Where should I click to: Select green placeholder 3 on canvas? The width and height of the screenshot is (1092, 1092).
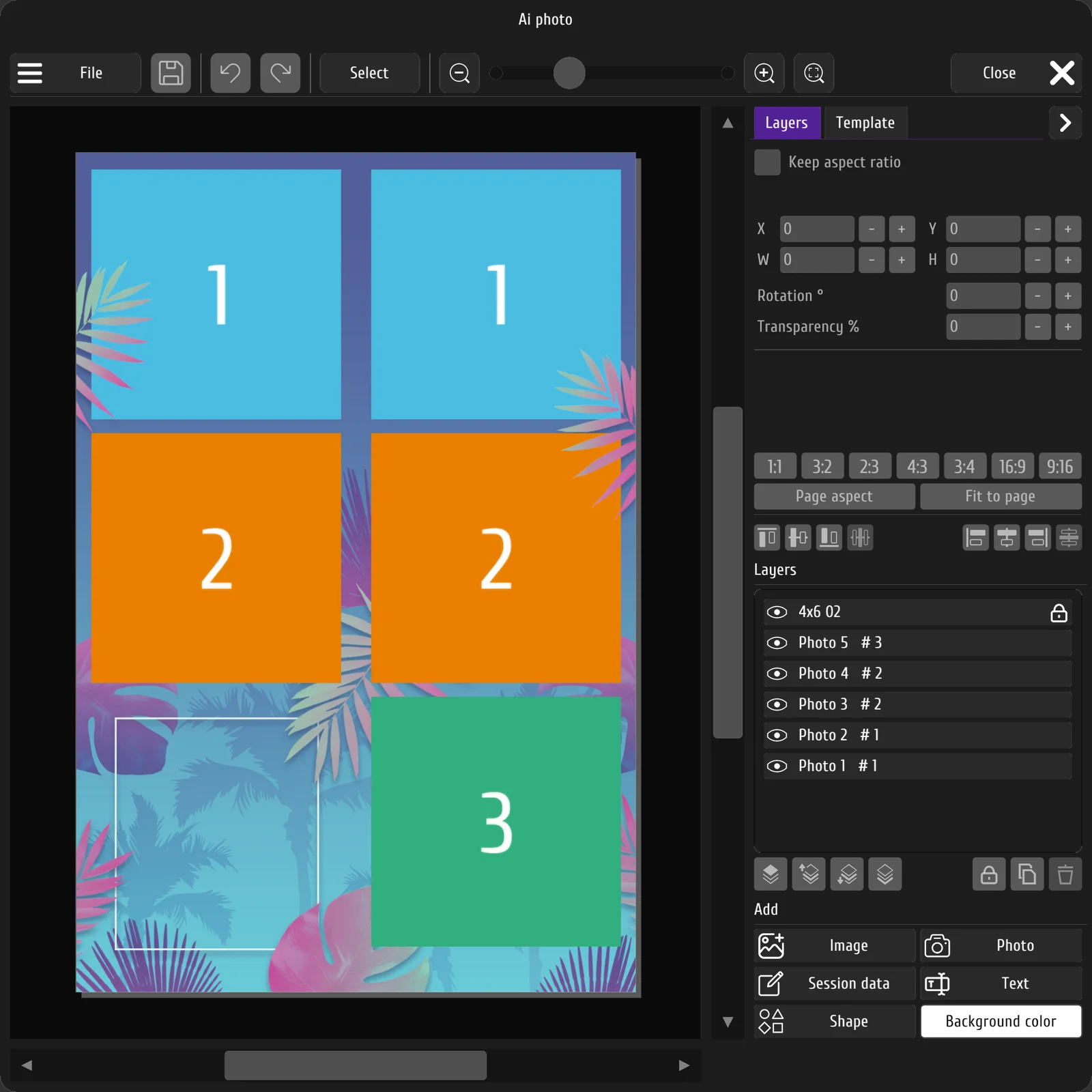pos(496,822)
